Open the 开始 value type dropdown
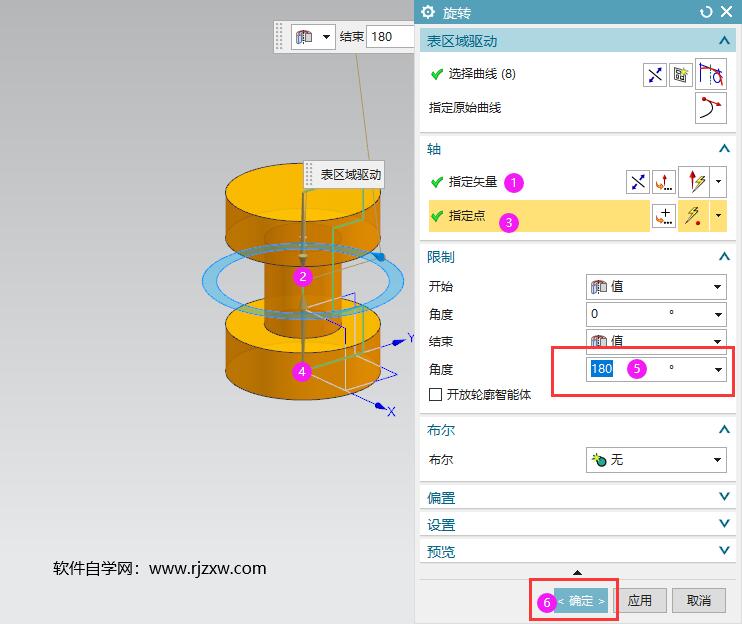The width and height of the screenshot is (742, 624). (656, 287)
